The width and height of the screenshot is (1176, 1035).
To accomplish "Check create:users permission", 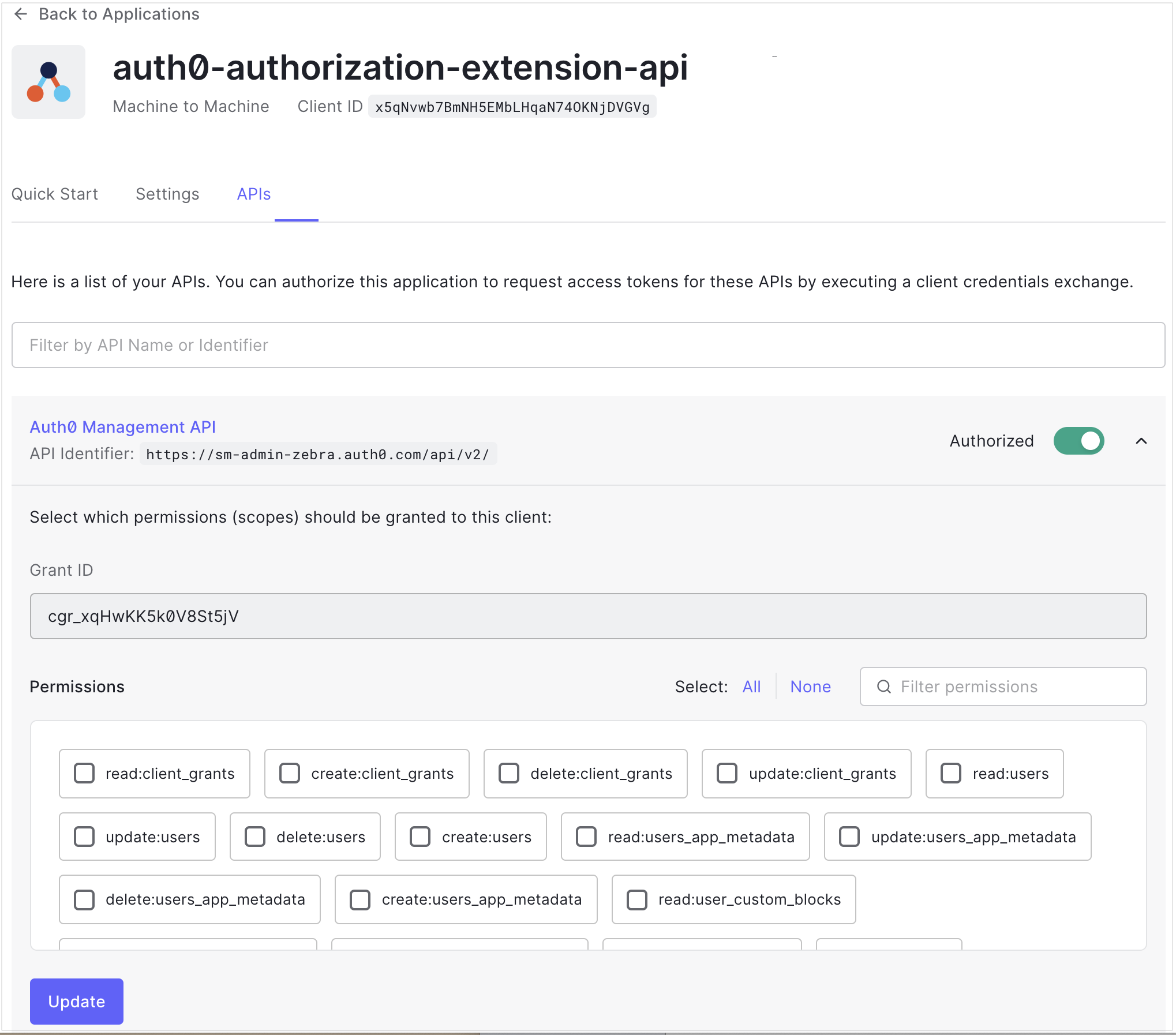I will [420, 837].
